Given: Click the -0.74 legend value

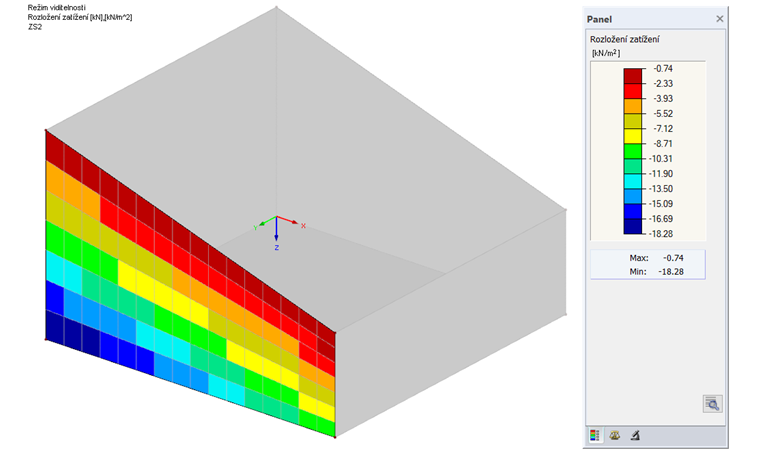Looking at the screenshot, I should tap(663, 69).
